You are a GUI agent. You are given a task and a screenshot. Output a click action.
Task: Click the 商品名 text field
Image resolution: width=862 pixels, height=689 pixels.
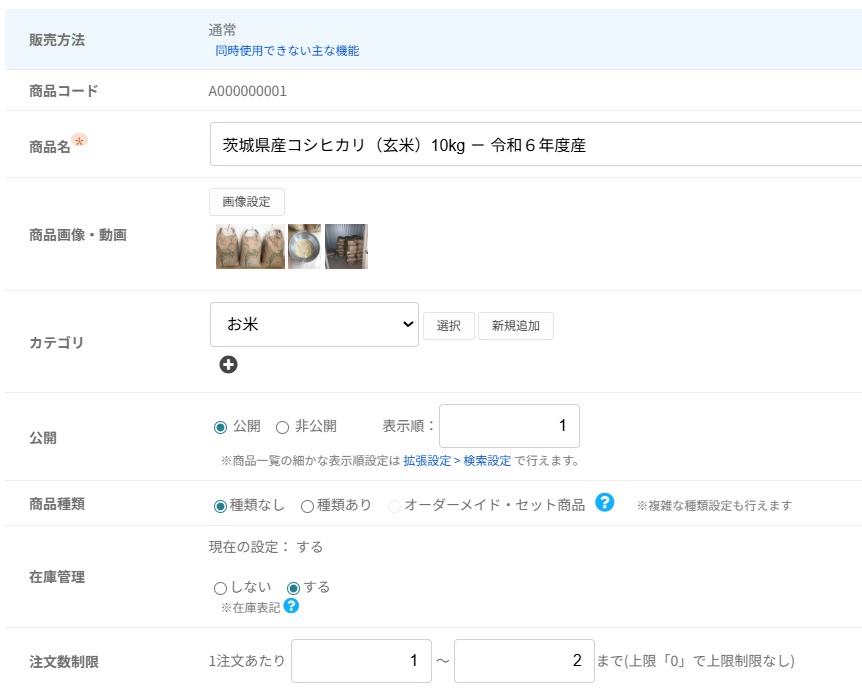click(535, 145)
